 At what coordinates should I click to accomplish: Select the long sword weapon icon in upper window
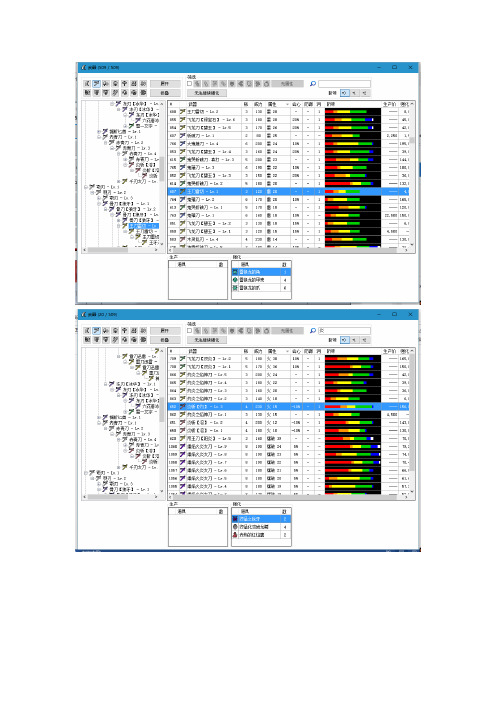click(96, 84)
